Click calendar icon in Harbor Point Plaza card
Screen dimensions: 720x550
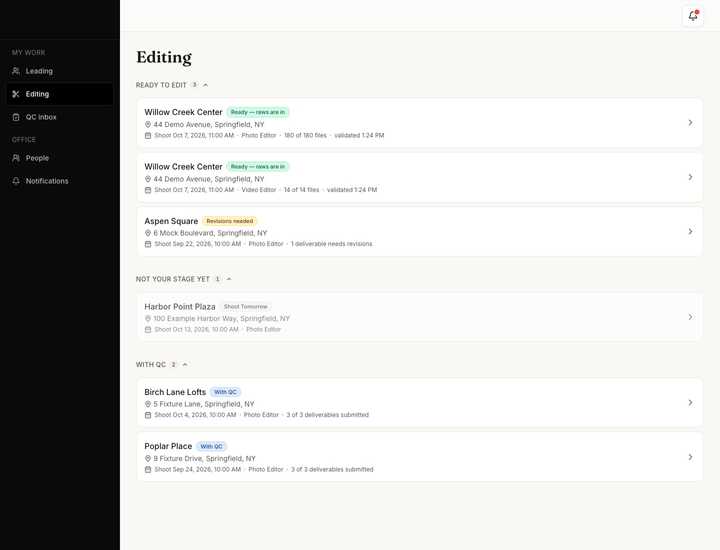click(148, 330)
